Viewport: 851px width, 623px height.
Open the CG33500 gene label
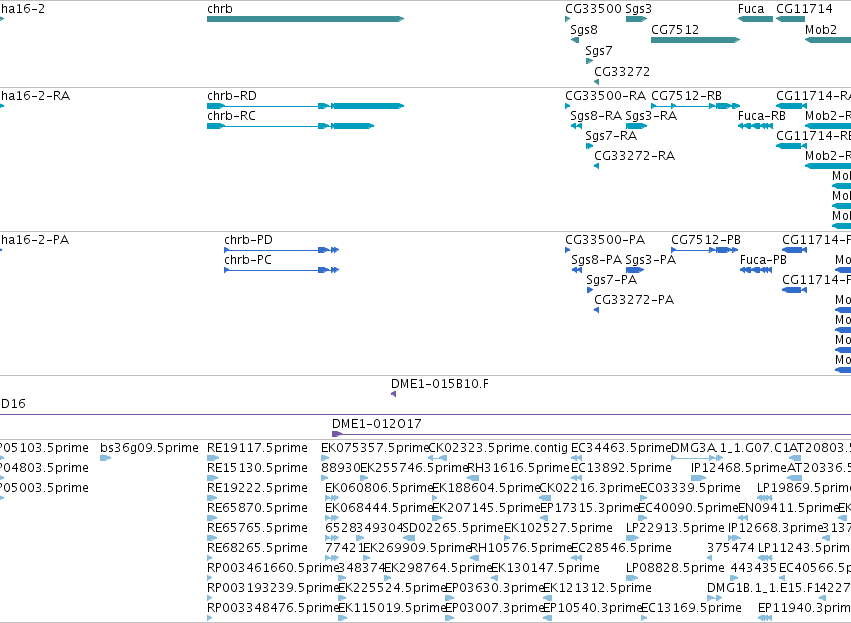(x=593, y=9)
